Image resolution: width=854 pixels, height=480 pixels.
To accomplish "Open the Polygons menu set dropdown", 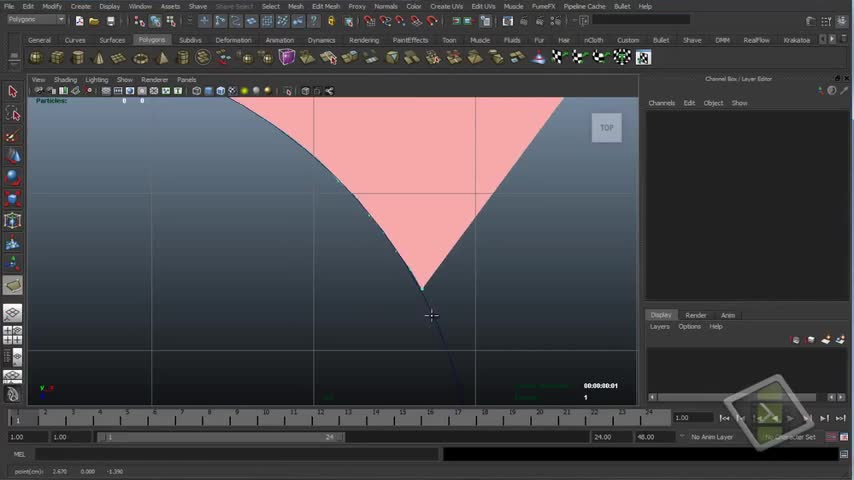I will (36, 20).
